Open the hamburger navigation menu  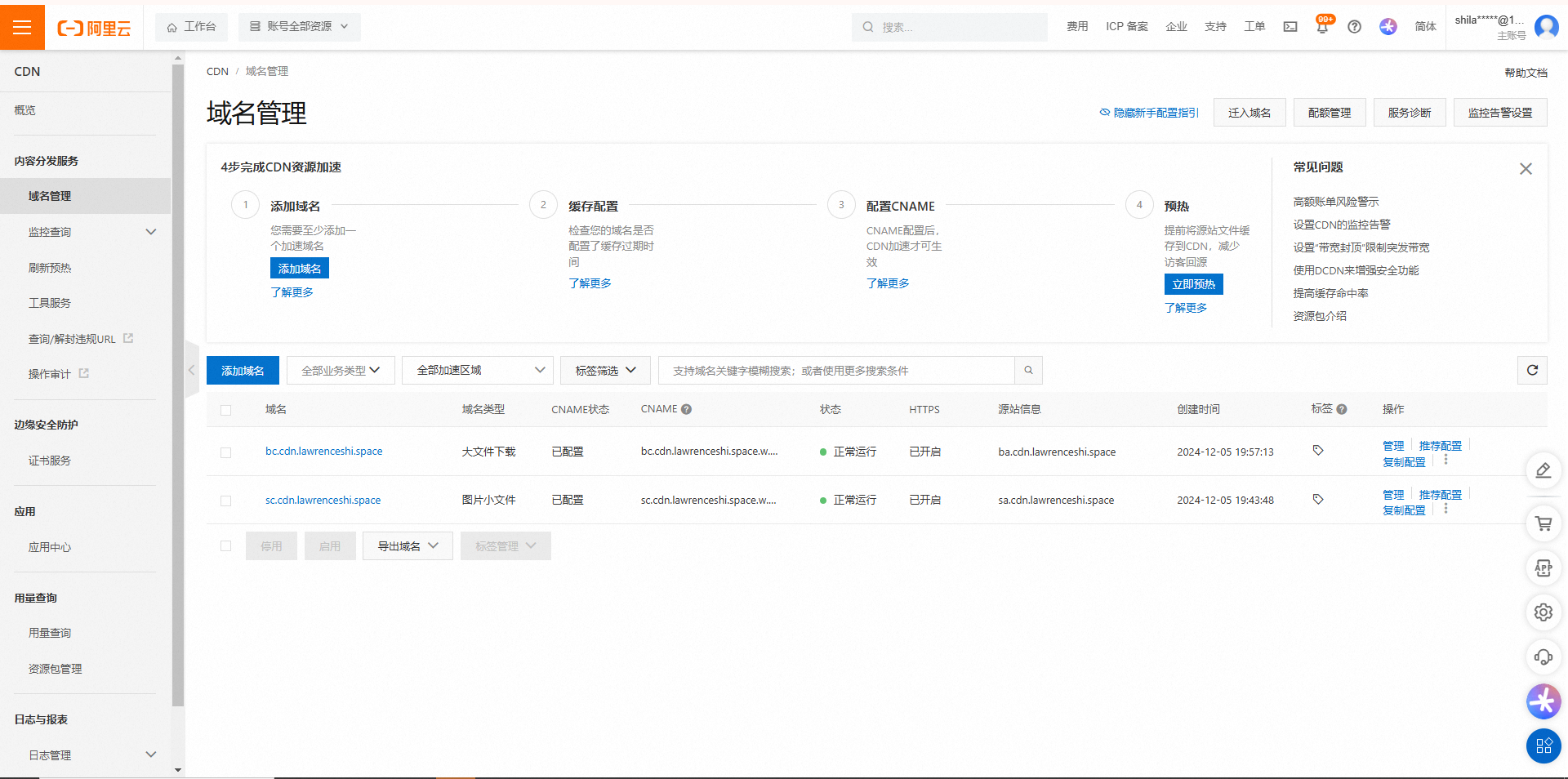22,27
